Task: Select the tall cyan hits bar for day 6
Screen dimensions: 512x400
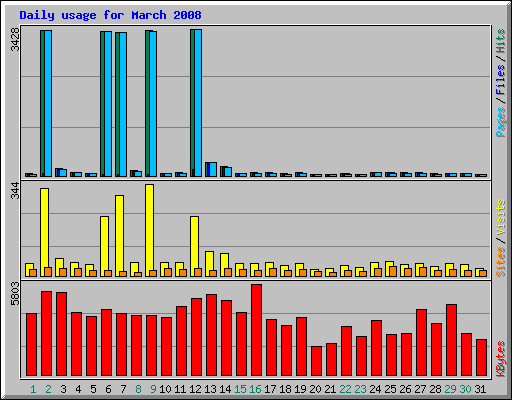Action: [108, 104]
